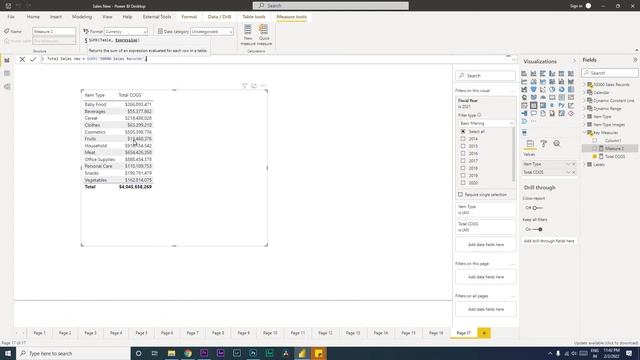640x360 pixels.
Task: Switch to Page 10 tab
Action: tap(270, 333)
